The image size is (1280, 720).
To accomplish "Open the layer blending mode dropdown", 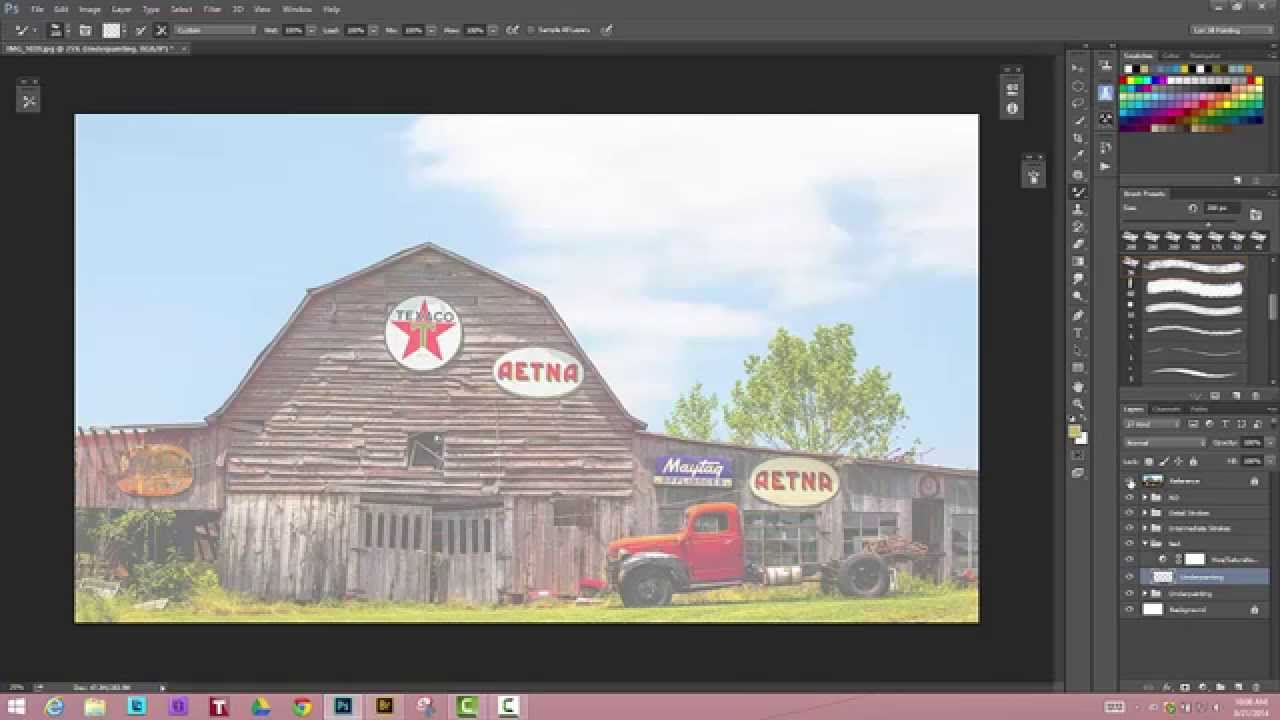I will [x=1160, y=442].
